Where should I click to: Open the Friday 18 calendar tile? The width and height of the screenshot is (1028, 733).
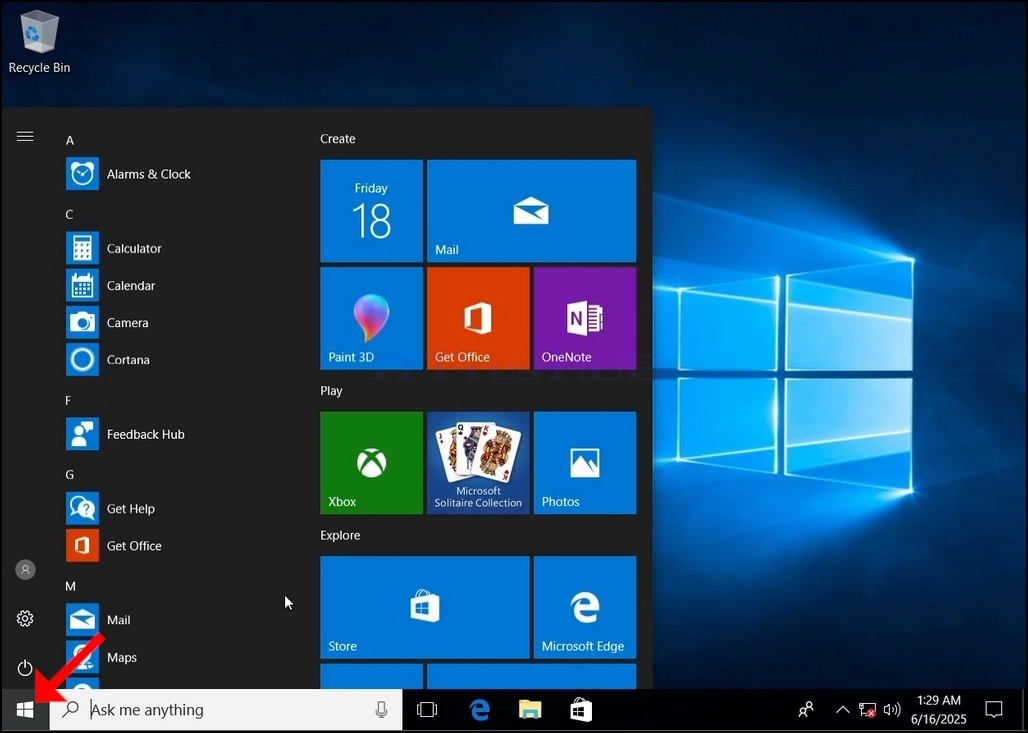click(x=371, y=210)
